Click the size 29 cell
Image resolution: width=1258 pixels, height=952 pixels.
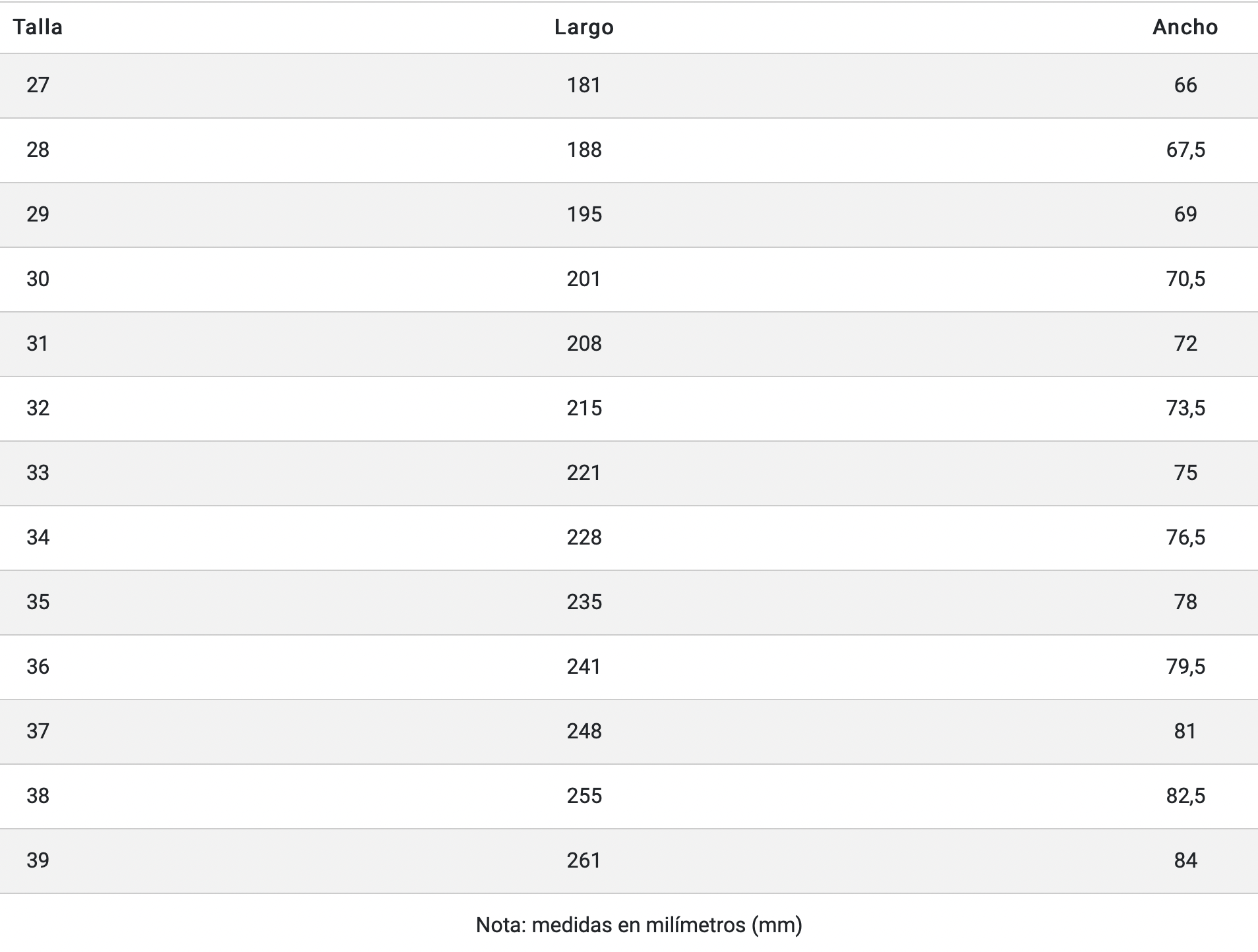tap(38, 214)
